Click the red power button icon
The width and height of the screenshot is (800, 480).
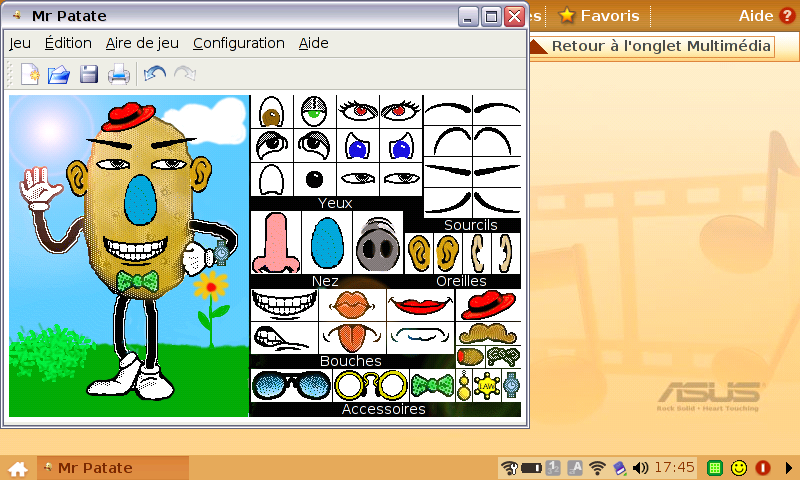763,468
